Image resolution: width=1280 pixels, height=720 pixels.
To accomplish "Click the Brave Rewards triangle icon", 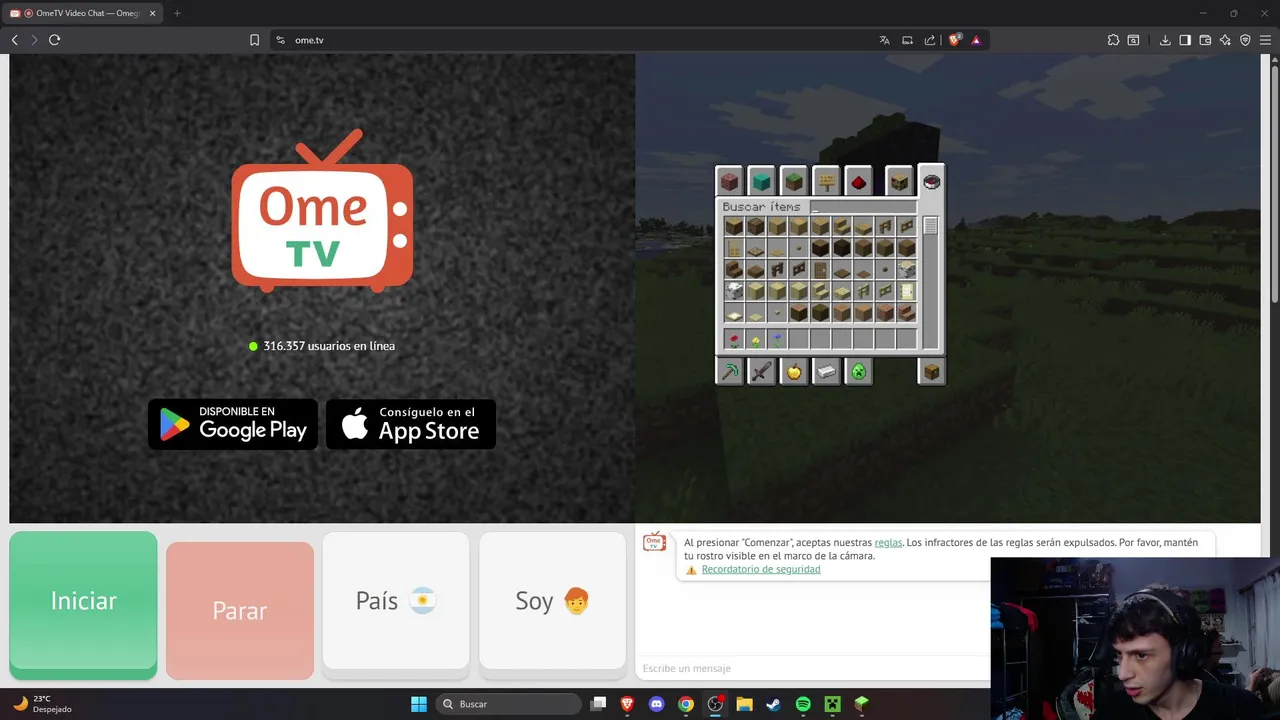I will pos(976,40).
